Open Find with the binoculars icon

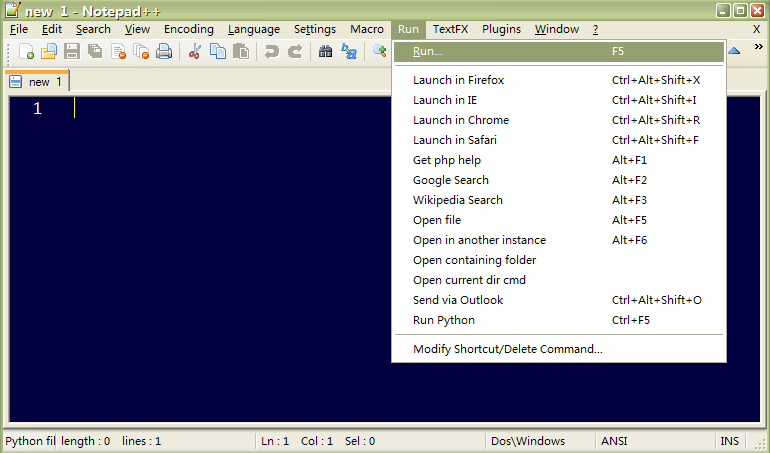pyautogui.click(x=325, y=51)
